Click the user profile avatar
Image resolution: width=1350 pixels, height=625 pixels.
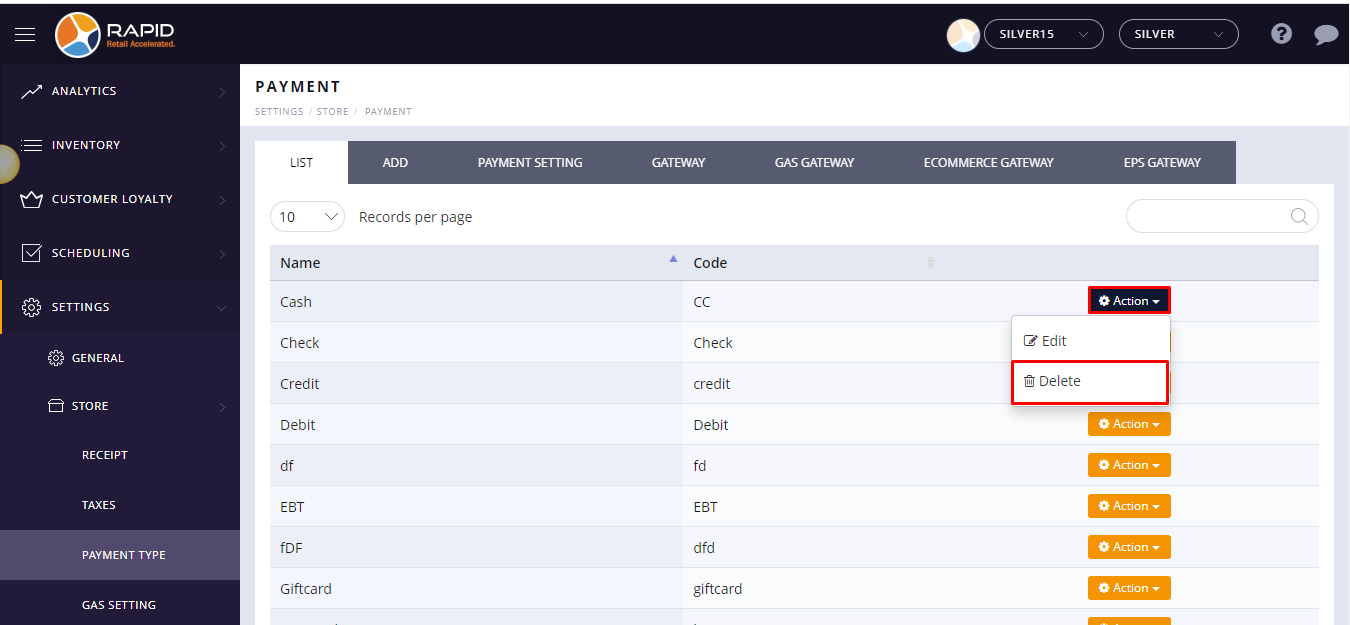click(x=963, y=35)
